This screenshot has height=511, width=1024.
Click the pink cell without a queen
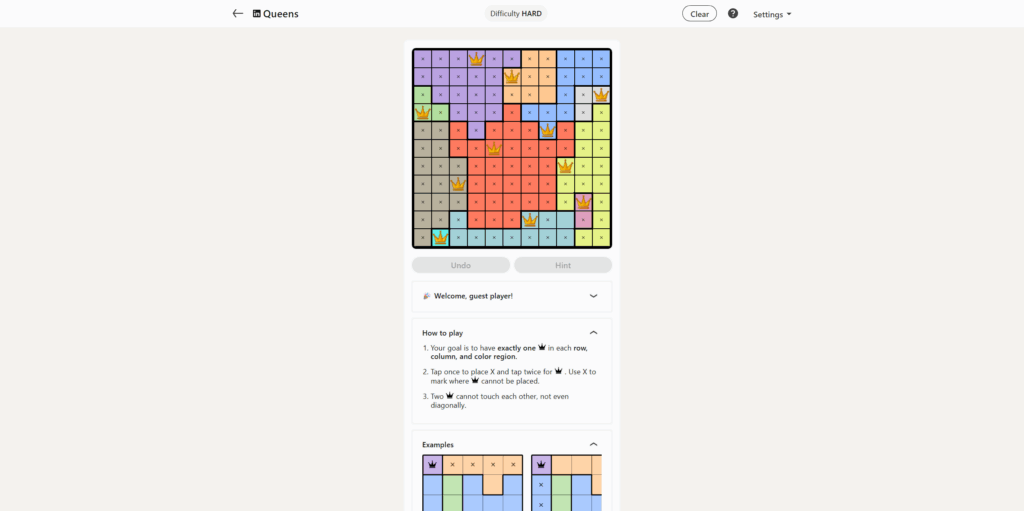[584, 220]
